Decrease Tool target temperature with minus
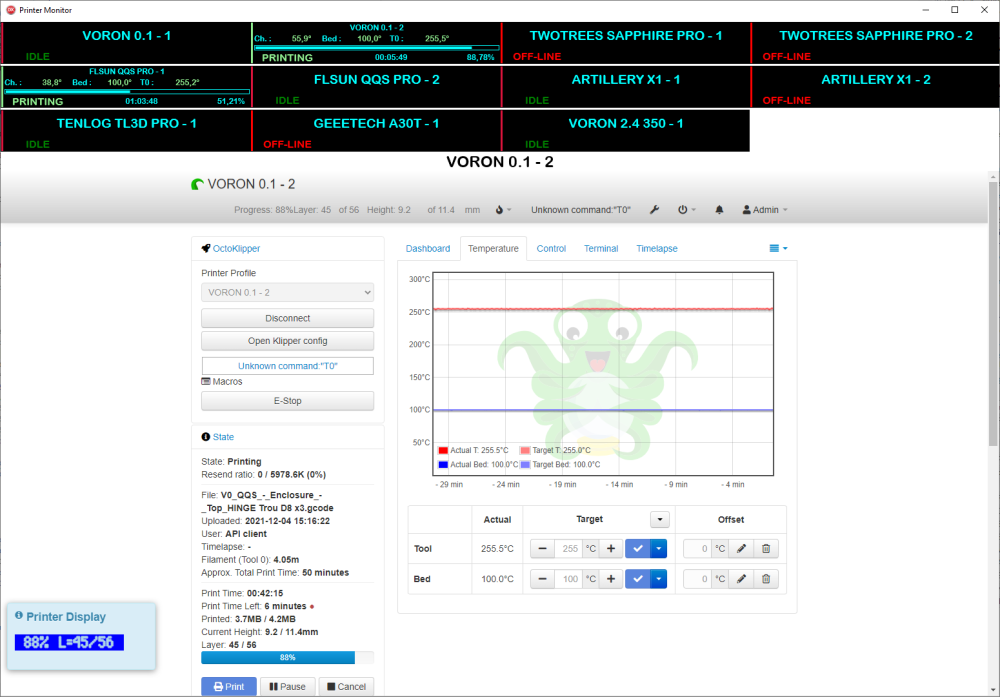This screenshot has height=697, width=1000. pyautogui.click(x=542, y=548)
